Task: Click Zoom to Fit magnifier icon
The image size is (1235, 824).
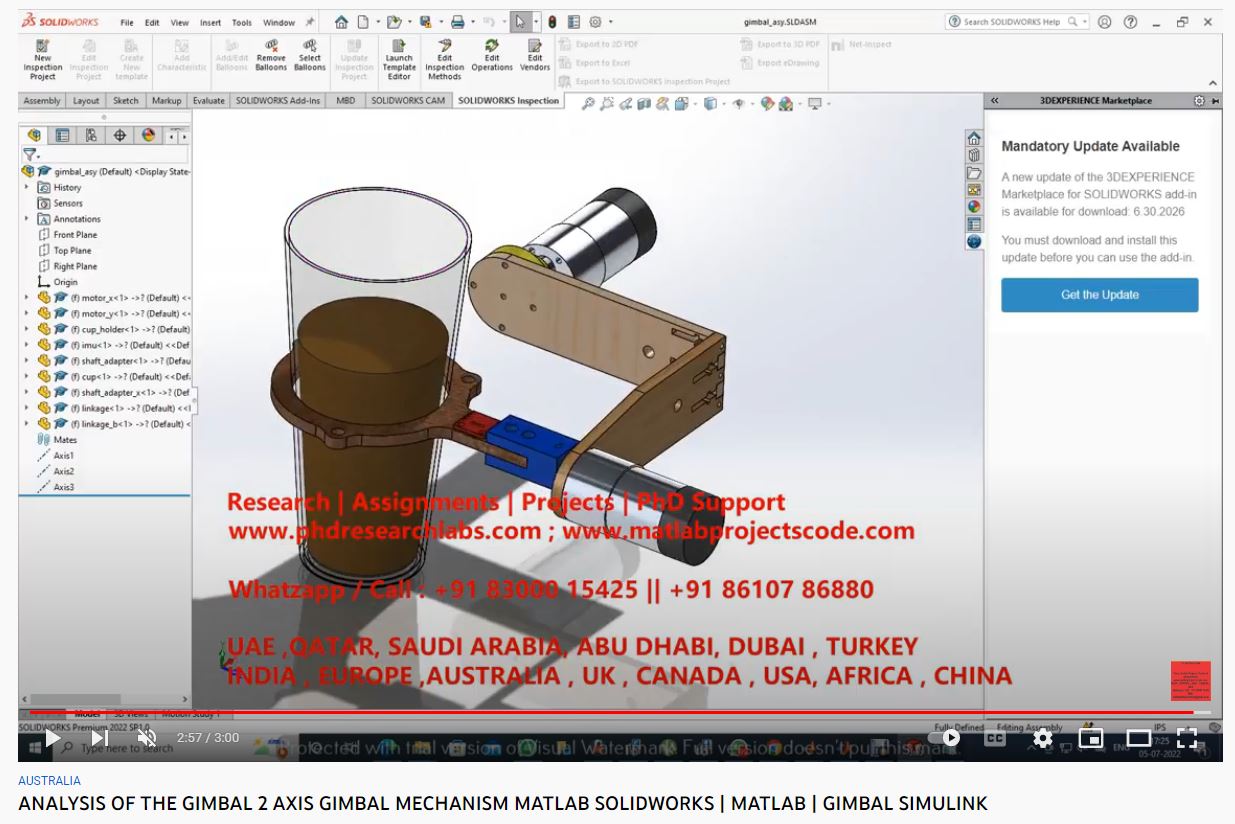Action: click(588, 103)
